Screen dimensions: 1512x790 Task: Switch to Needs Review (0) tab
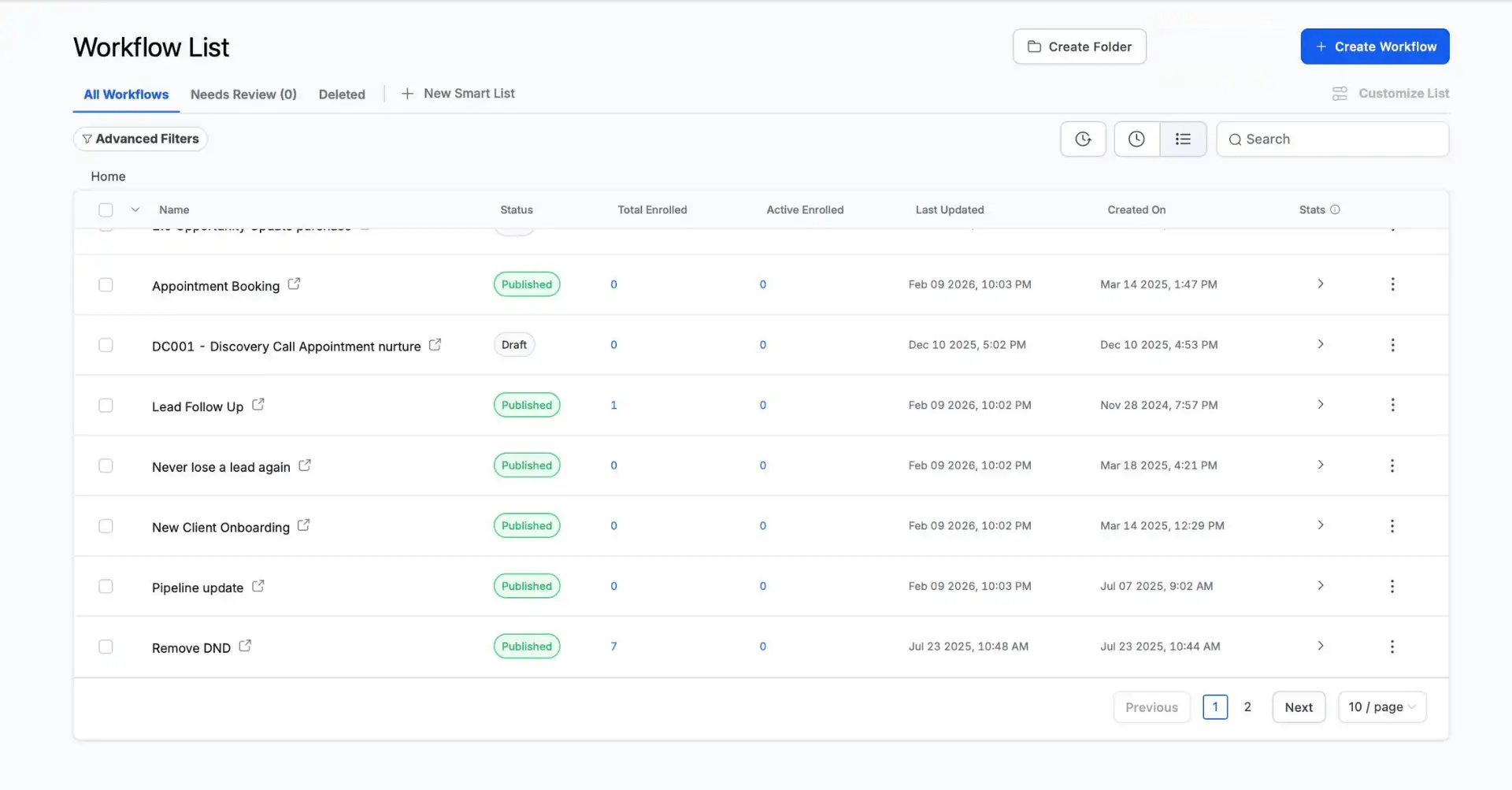coord(243,95)
